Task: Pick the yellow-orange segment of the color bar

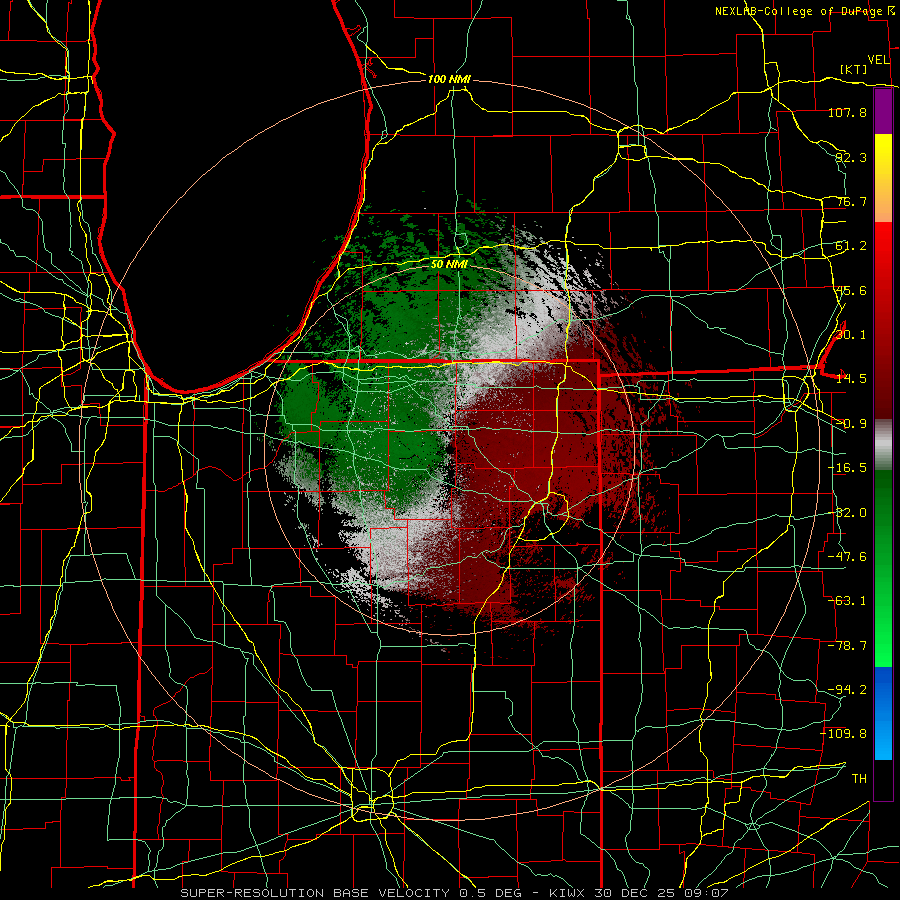Action: [883, 178]
